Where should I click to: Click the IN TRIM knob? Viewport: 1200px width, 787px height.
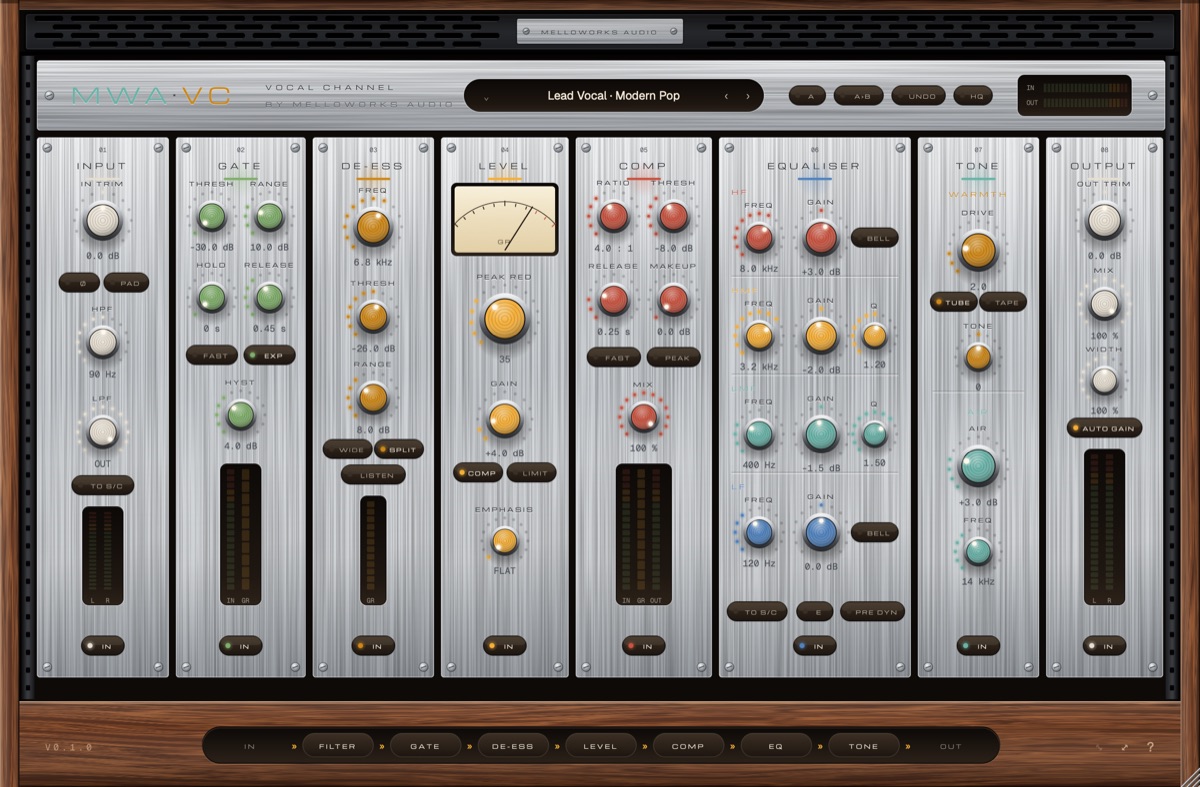click(x=103, y=220)
